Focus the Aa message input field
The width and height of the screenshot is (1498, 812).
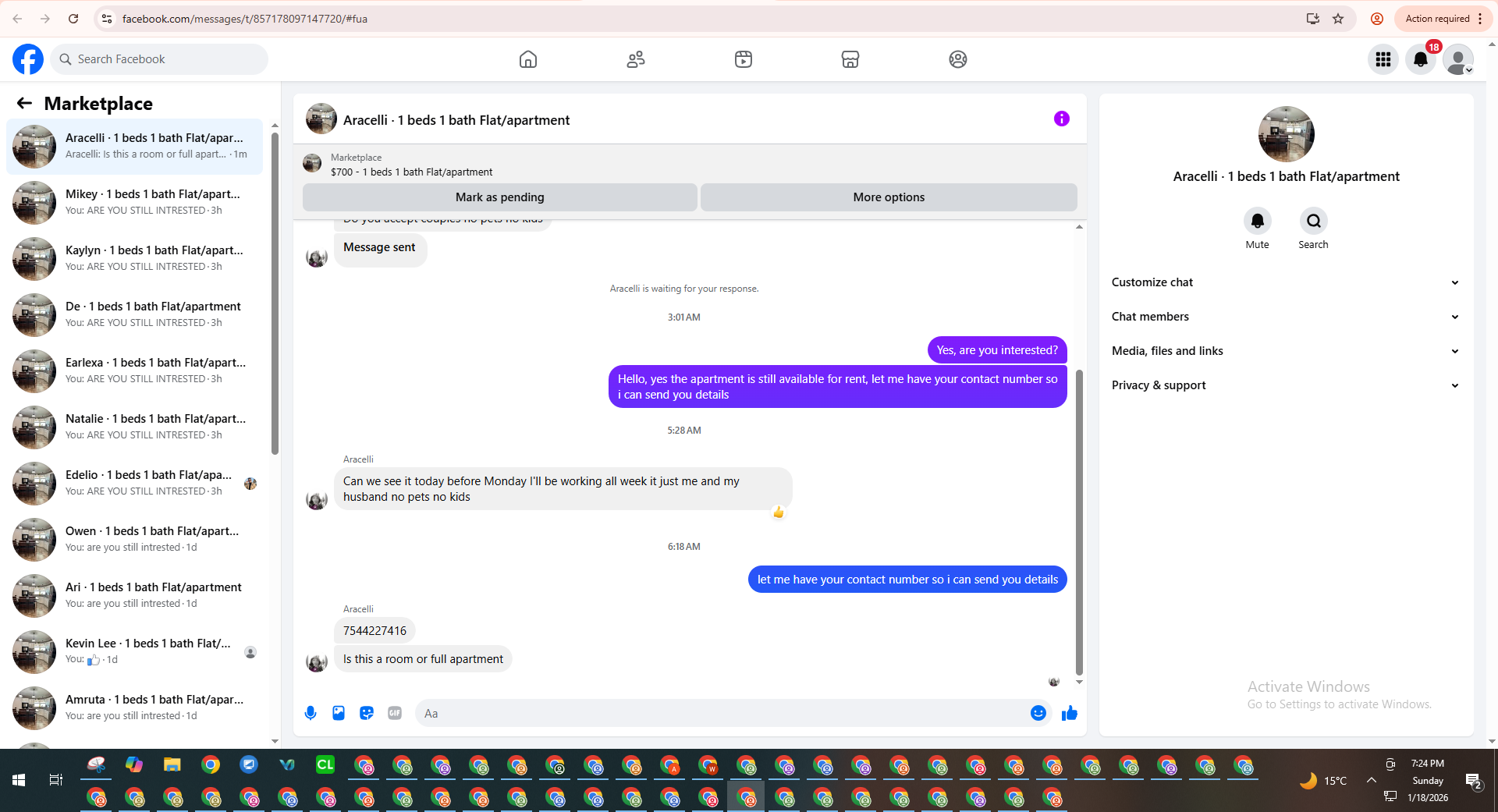click(x=722, y=713)
